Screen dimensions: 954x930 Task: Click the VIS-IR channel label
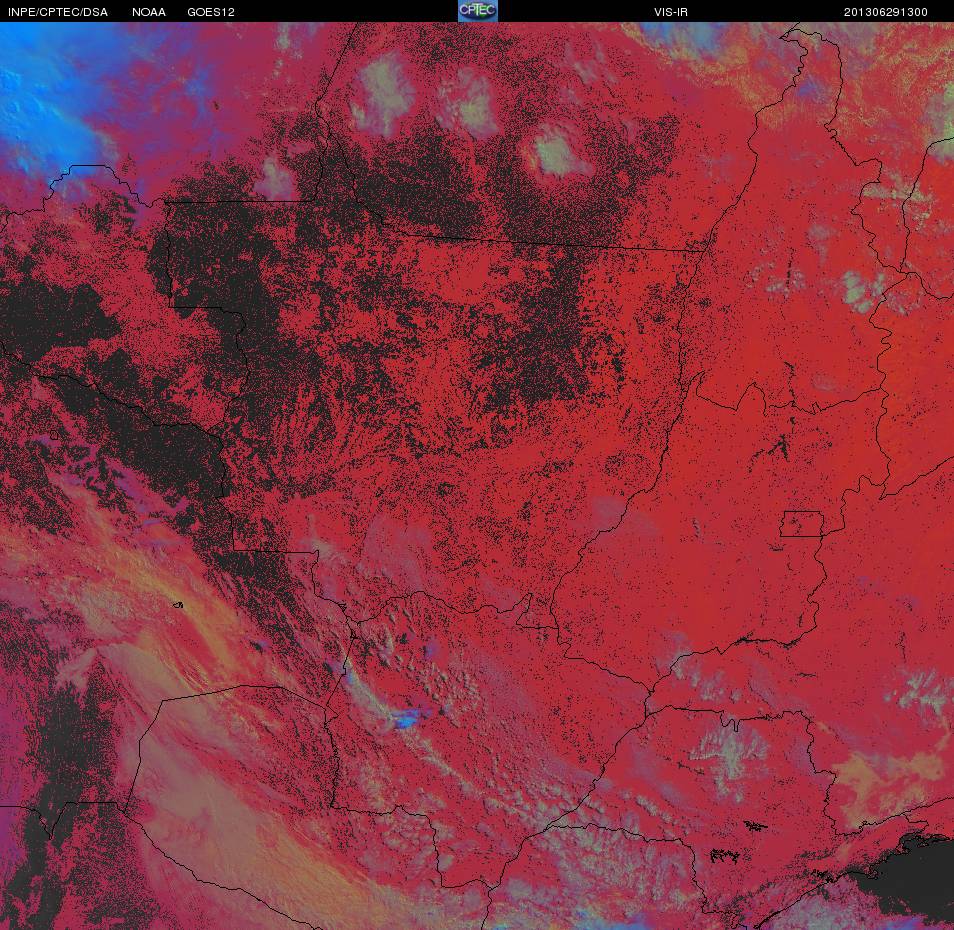(x=671, y=12)
